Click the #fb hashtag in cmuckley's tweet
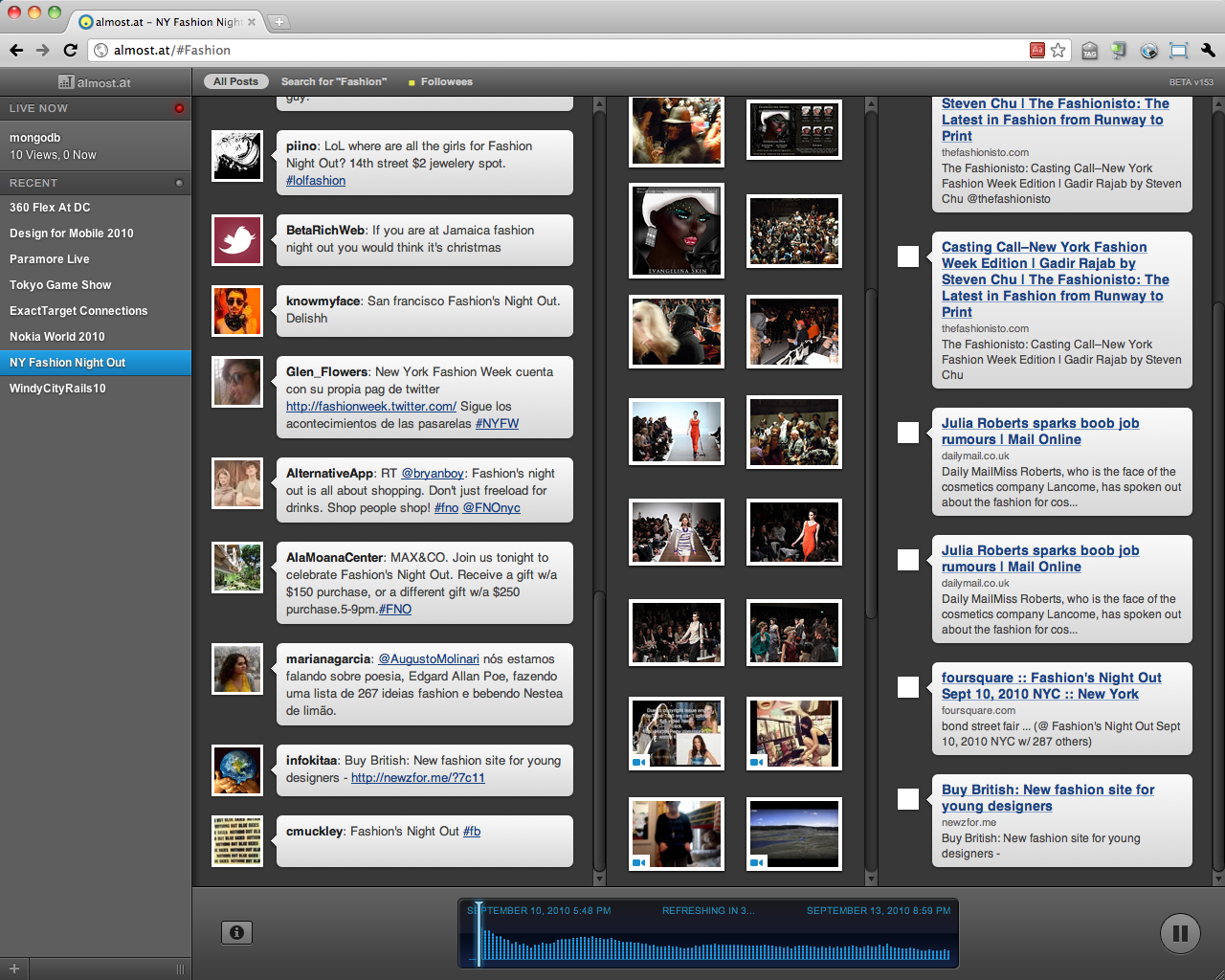 (x=472, y=832)
